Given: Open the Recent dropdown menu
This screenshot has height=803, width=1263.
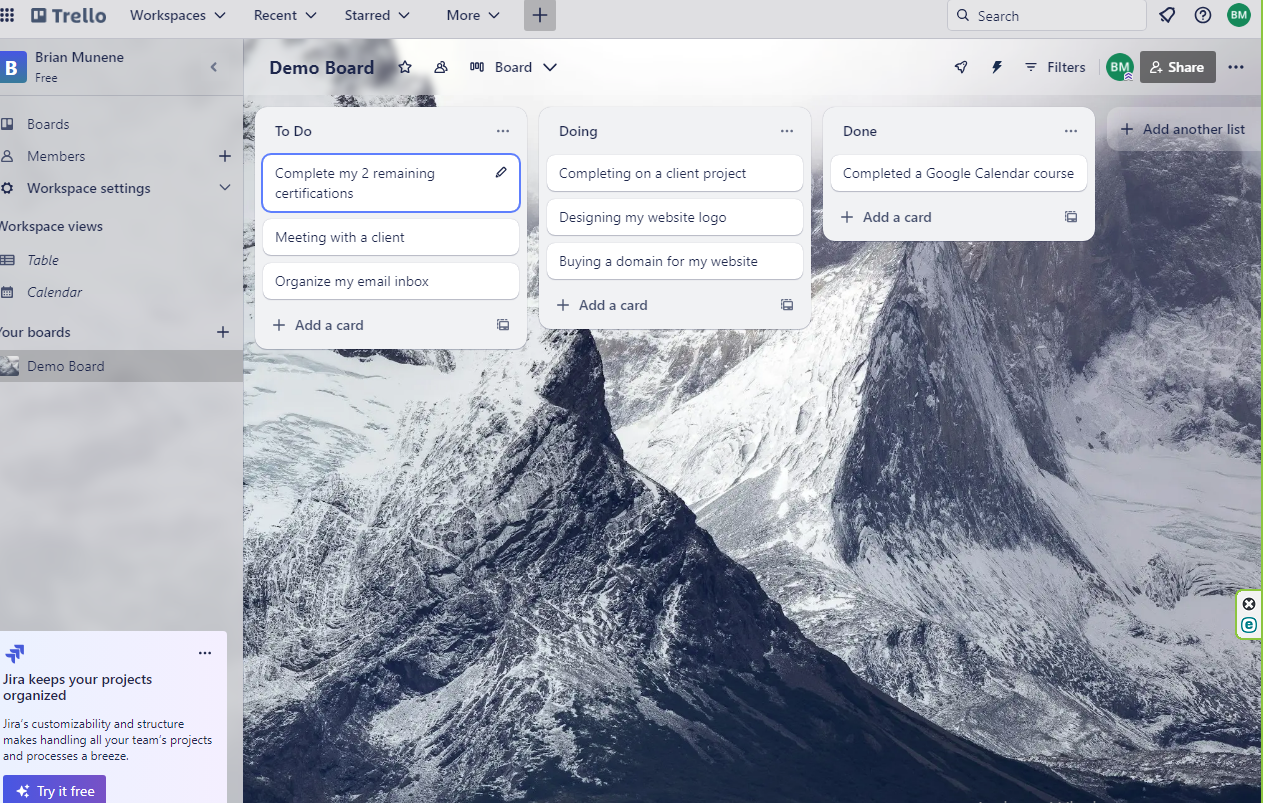Looking at the screenshot, I should (285, 15).
